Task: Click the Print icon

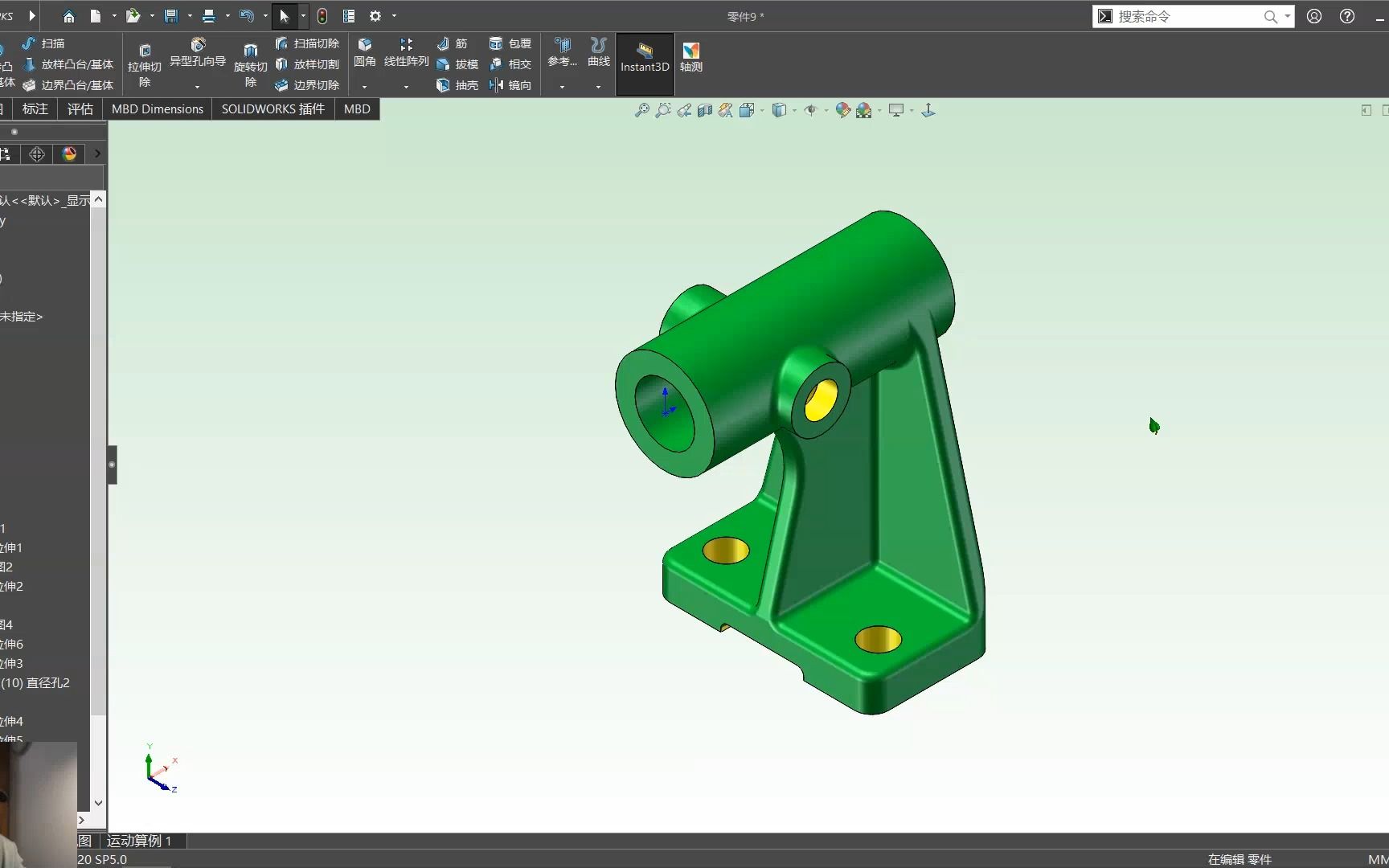Action: pyautogui.click(x=209, y=16)
